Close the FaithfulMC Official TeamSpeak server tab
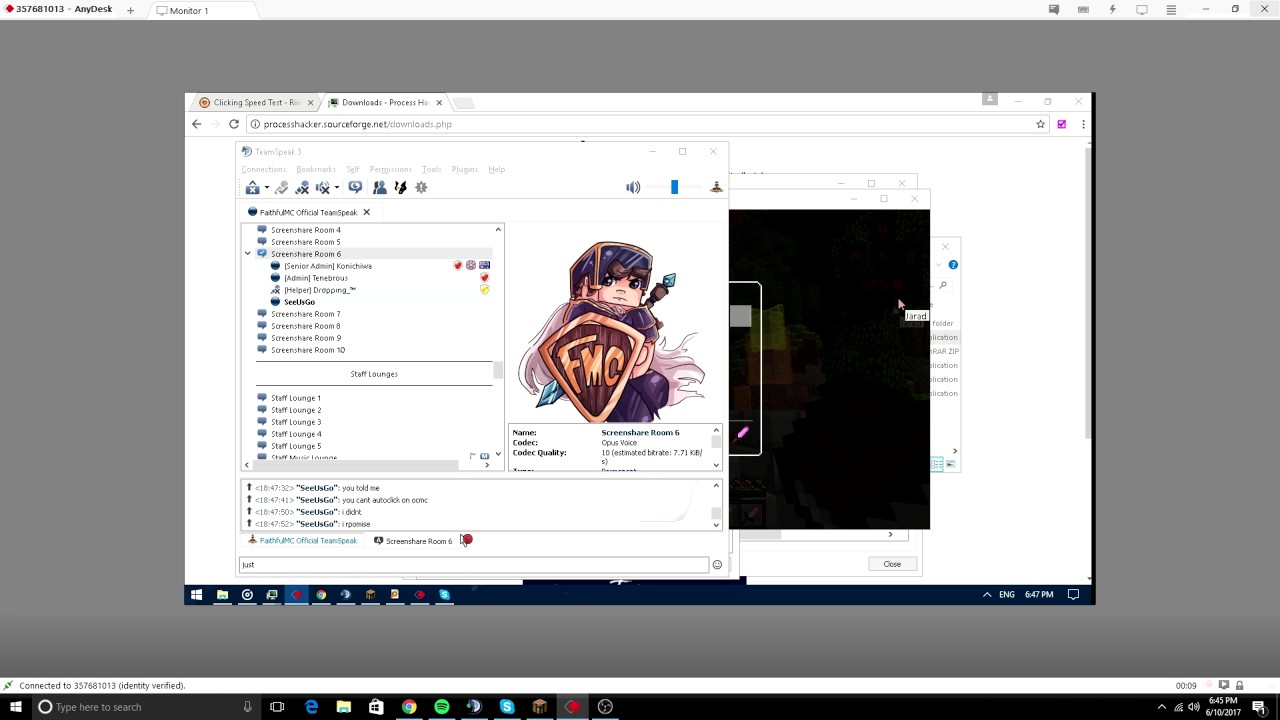 pos(366,212)
